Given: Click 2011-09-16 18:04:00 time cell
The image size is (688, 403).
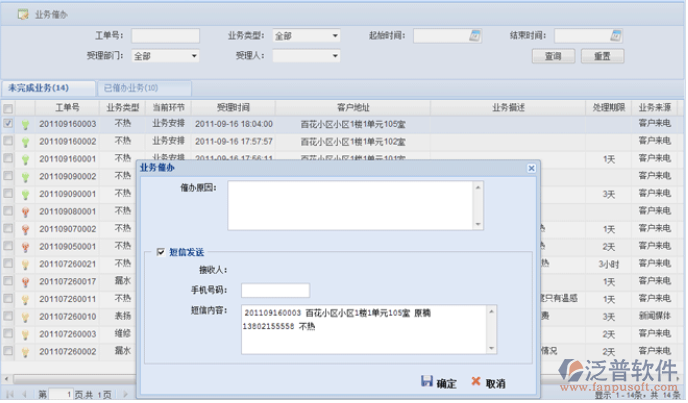Looking at the screenshot, I should 234,125.
